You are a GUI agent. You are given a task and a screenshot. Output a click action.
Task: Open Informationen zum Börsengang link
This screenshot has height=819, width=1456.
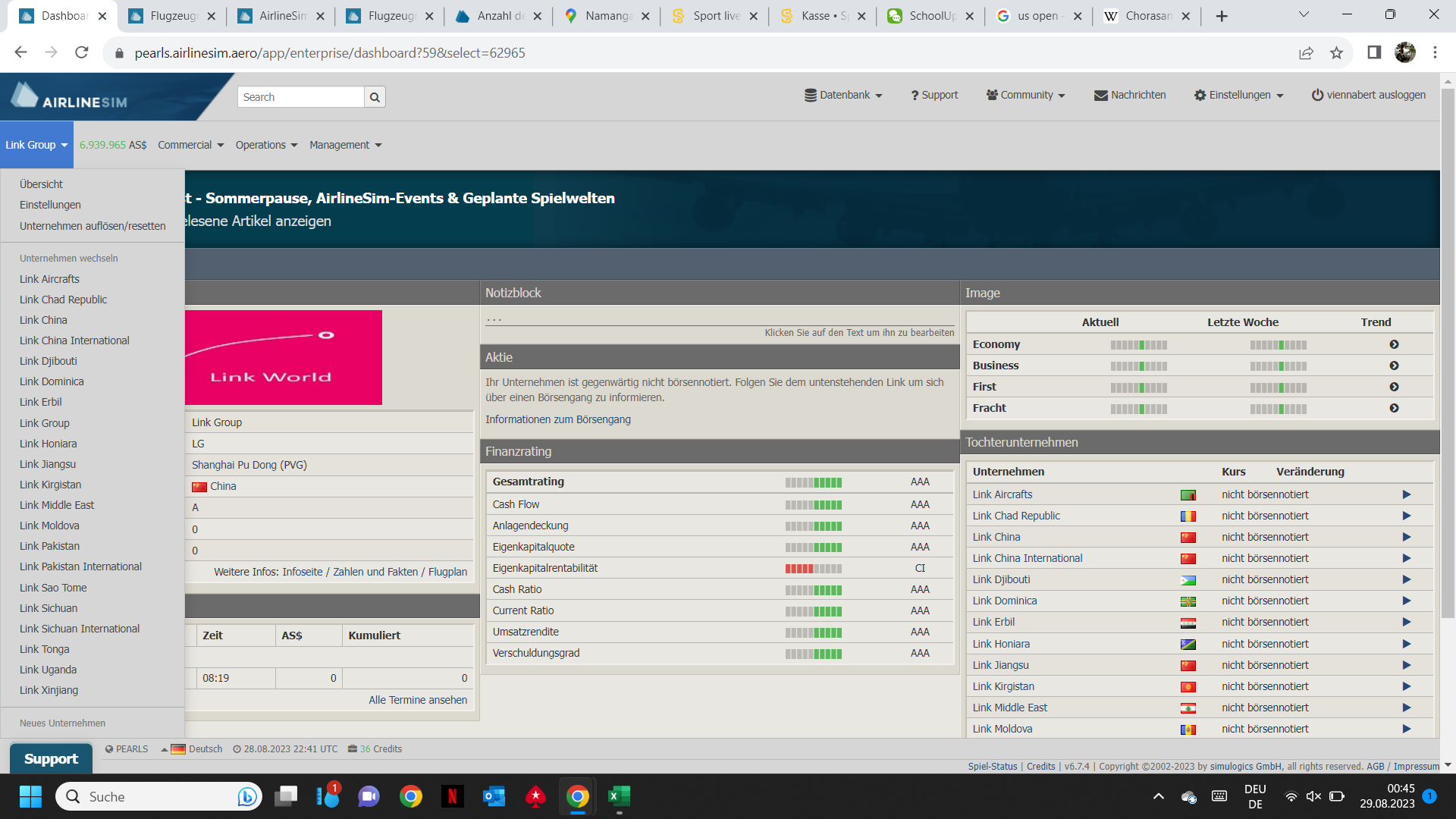coord(557,419)
